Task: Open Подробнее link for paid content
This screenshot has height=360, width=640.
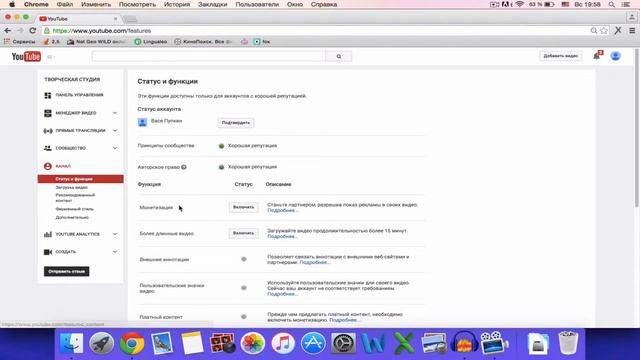Action: click(344, 320)
